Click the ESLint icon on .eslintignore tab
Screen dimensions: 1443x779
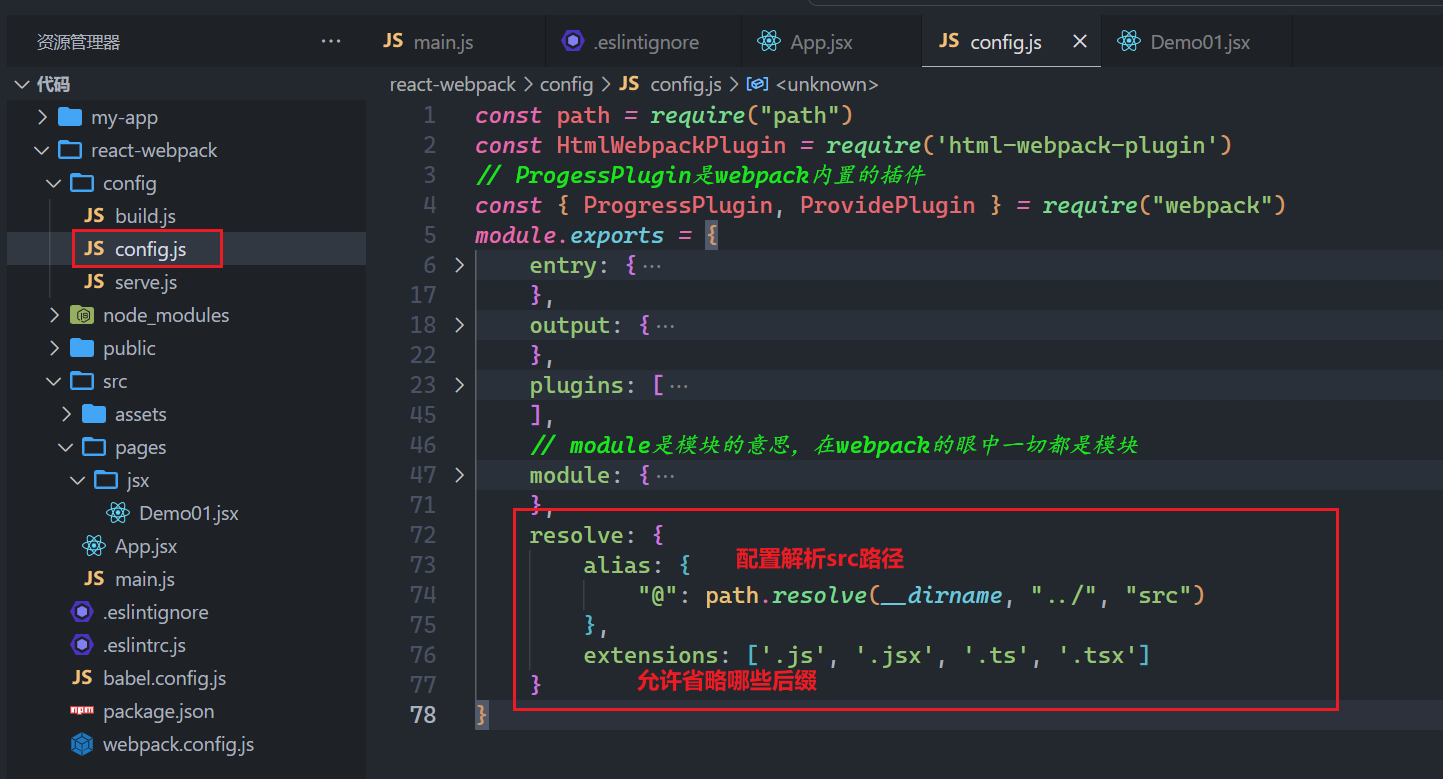coord(572,41)
